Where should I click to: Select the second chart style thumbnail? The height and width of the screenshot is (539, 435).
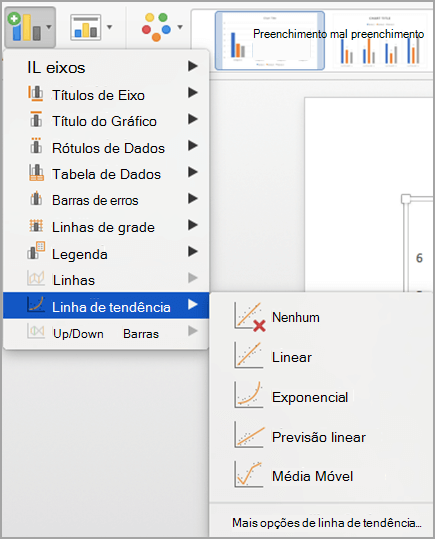[380, 41]
